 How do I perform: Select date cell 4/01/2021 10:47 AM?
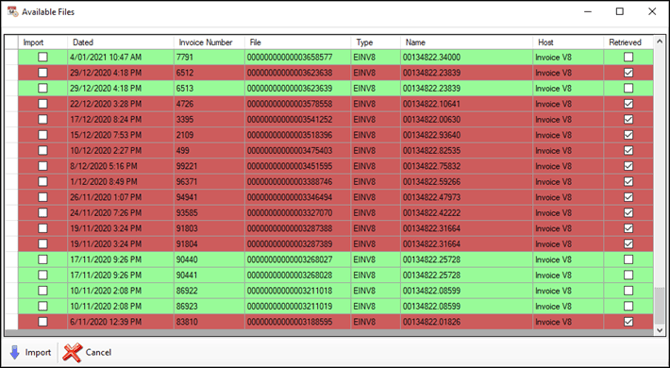tap(120, 57)
